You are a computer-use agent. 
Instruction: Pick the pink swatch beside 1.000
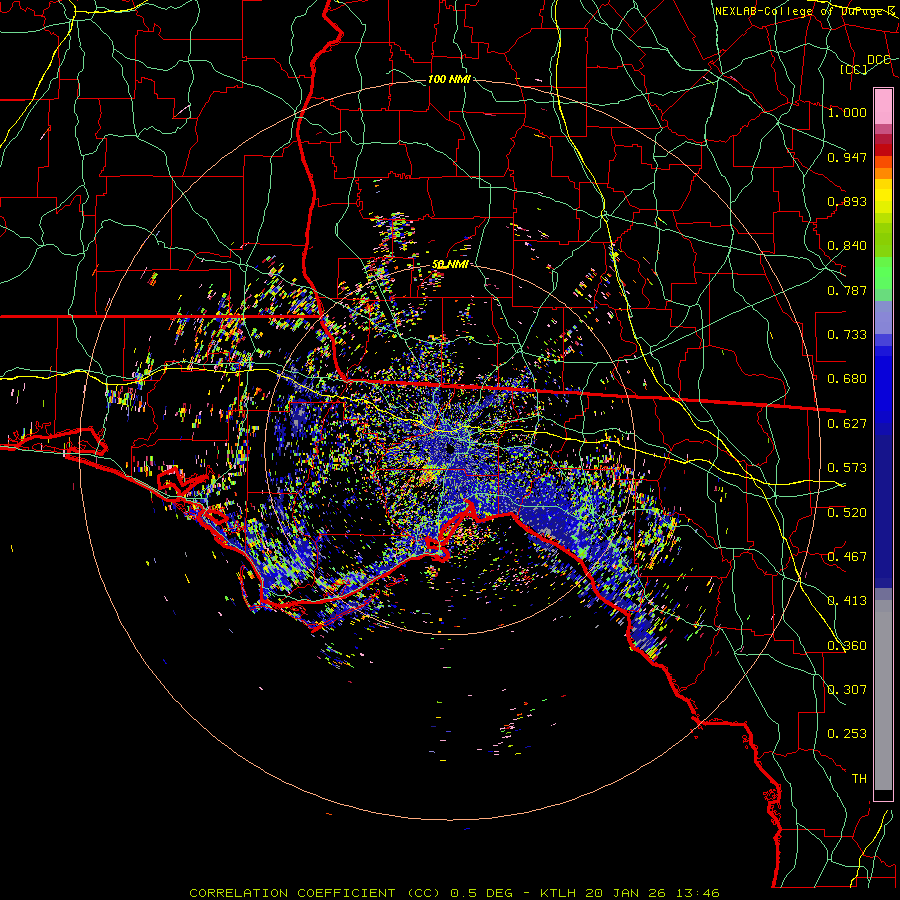[x=883, y=106]
